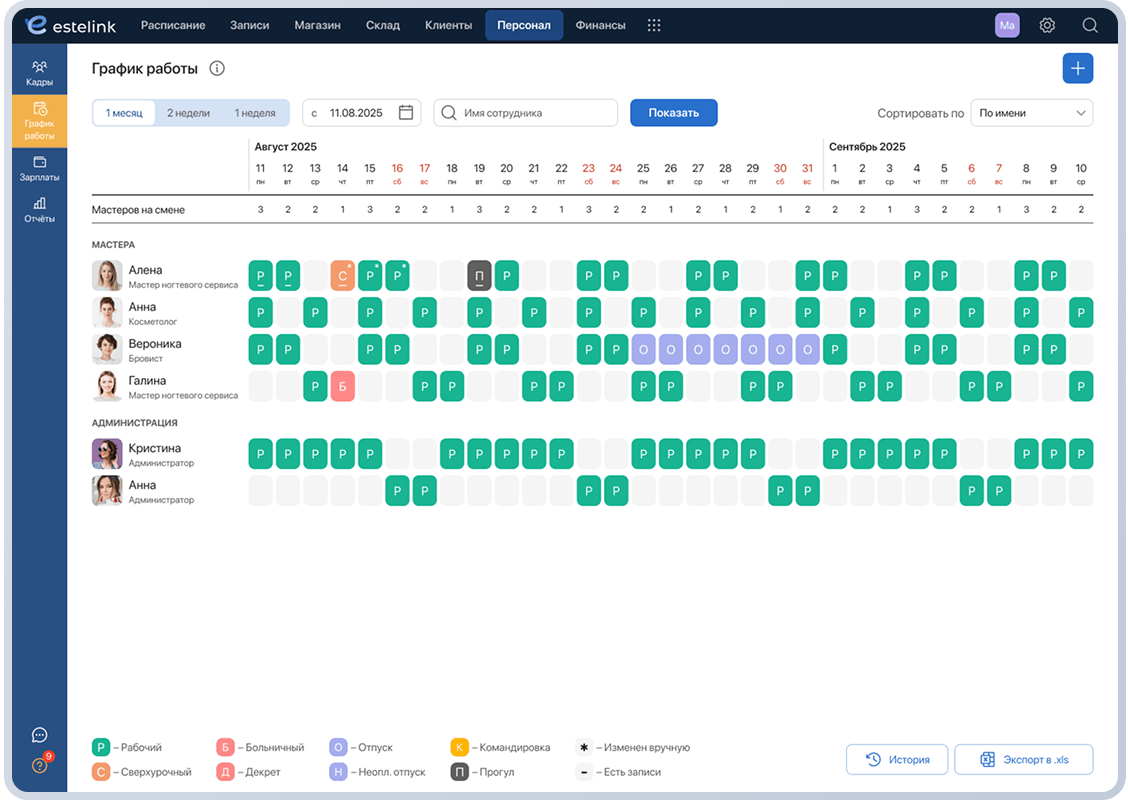Open the Зарплаты sidebar section
The height and width of the screenshot is (800, 1128).
tap(40, 169)
